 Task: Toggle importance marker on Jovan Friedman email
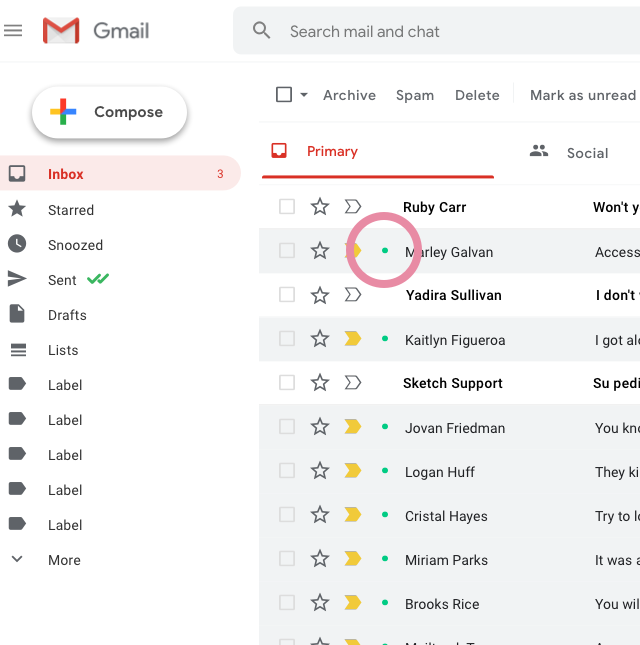click(x=352, y=427)
